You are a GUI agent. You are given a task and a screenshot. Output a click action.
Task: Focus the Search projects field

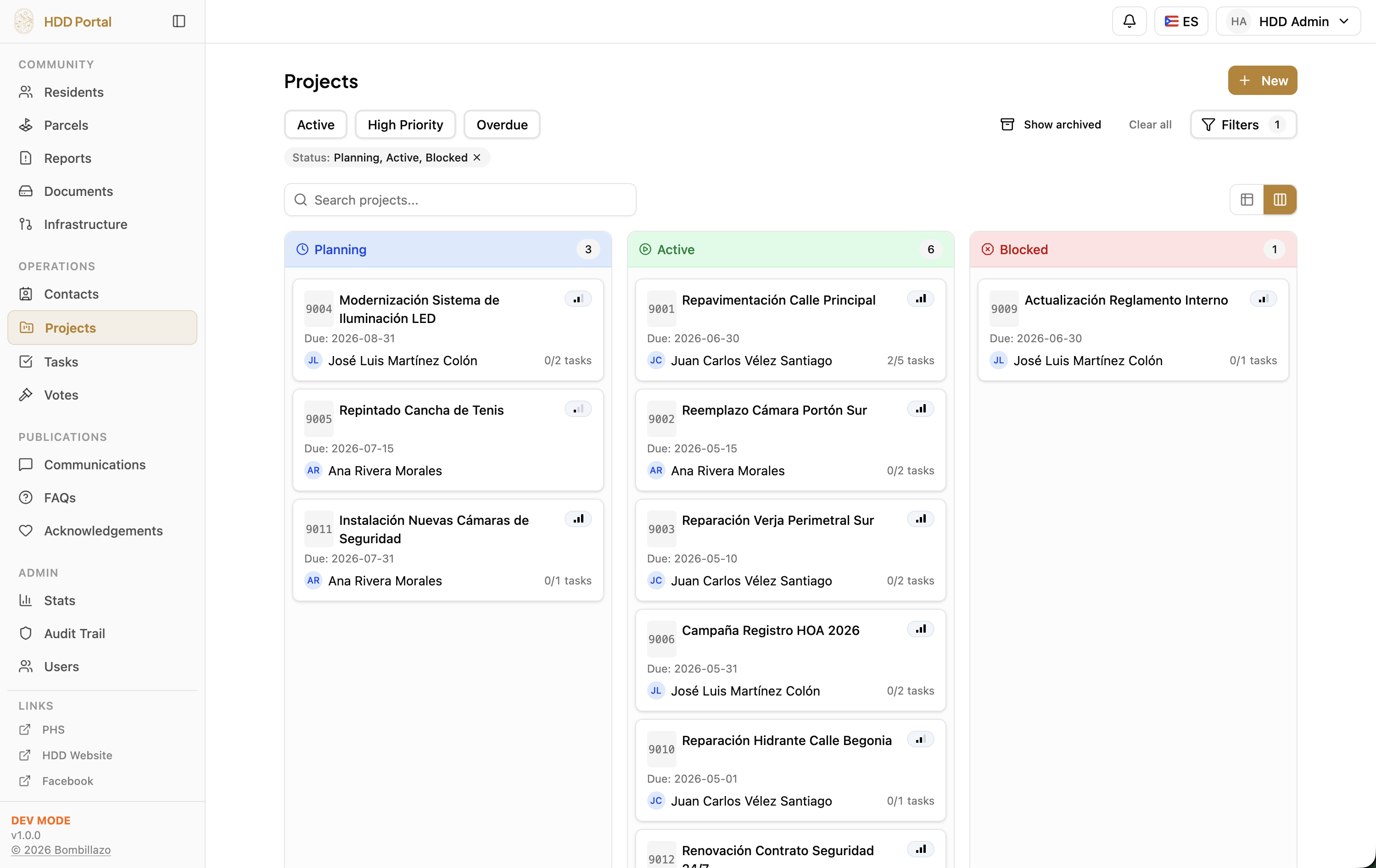click(x=460, y=200)
